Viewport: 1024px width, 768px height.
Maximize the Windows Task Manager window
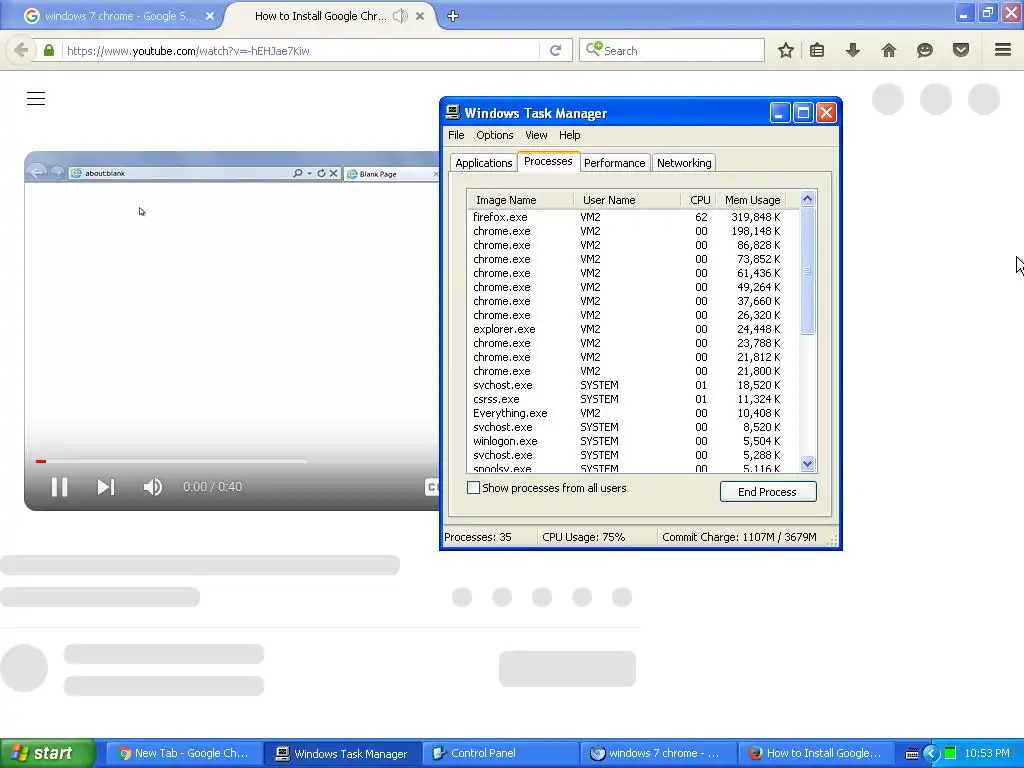pos(803,113)
